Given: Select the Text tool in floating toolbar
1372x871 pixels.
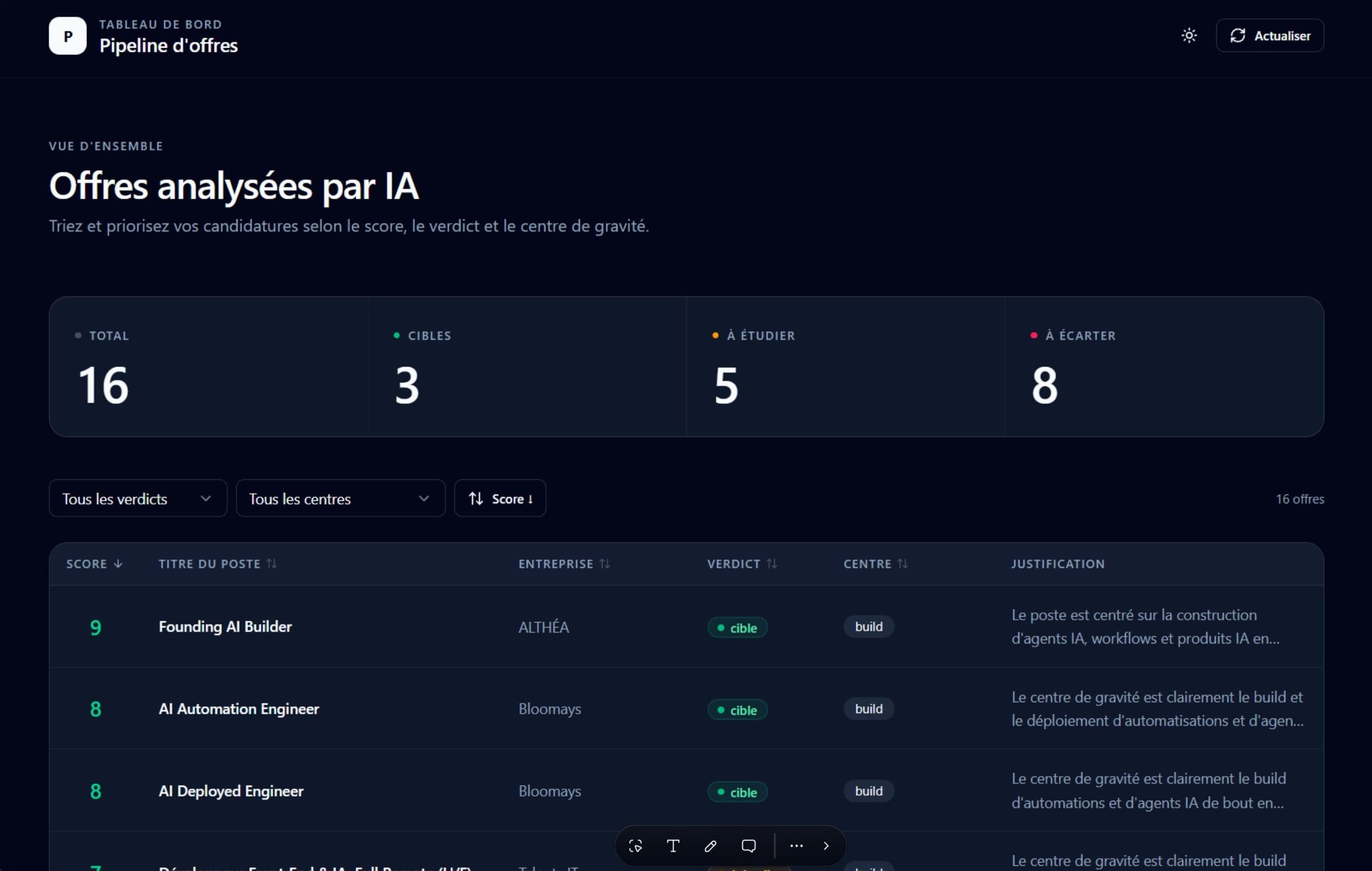Looking at the screenshot, I should 673,846.
